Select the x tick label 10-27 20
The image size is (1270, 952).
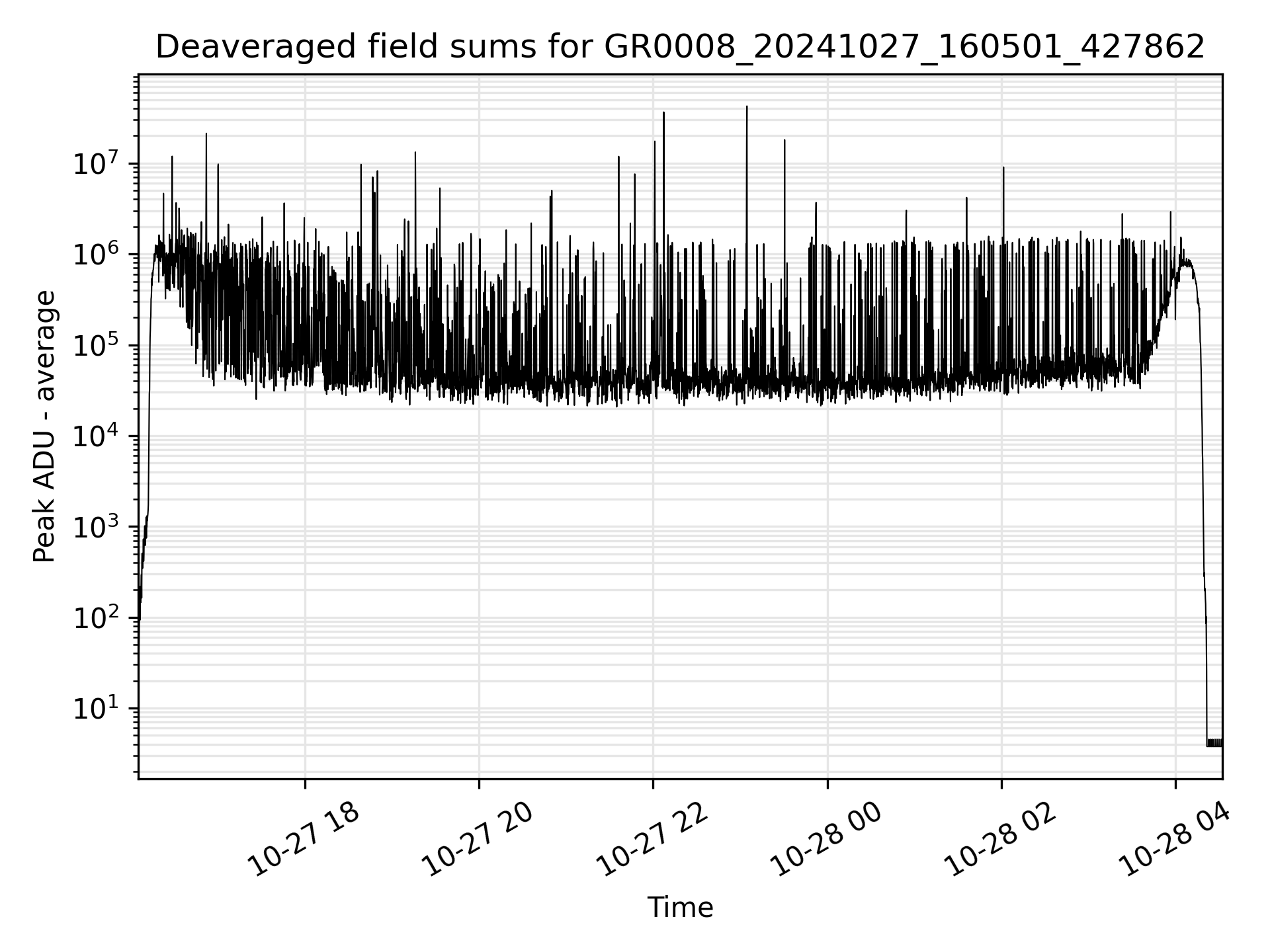pyautogui.click(x=477, y=839)
